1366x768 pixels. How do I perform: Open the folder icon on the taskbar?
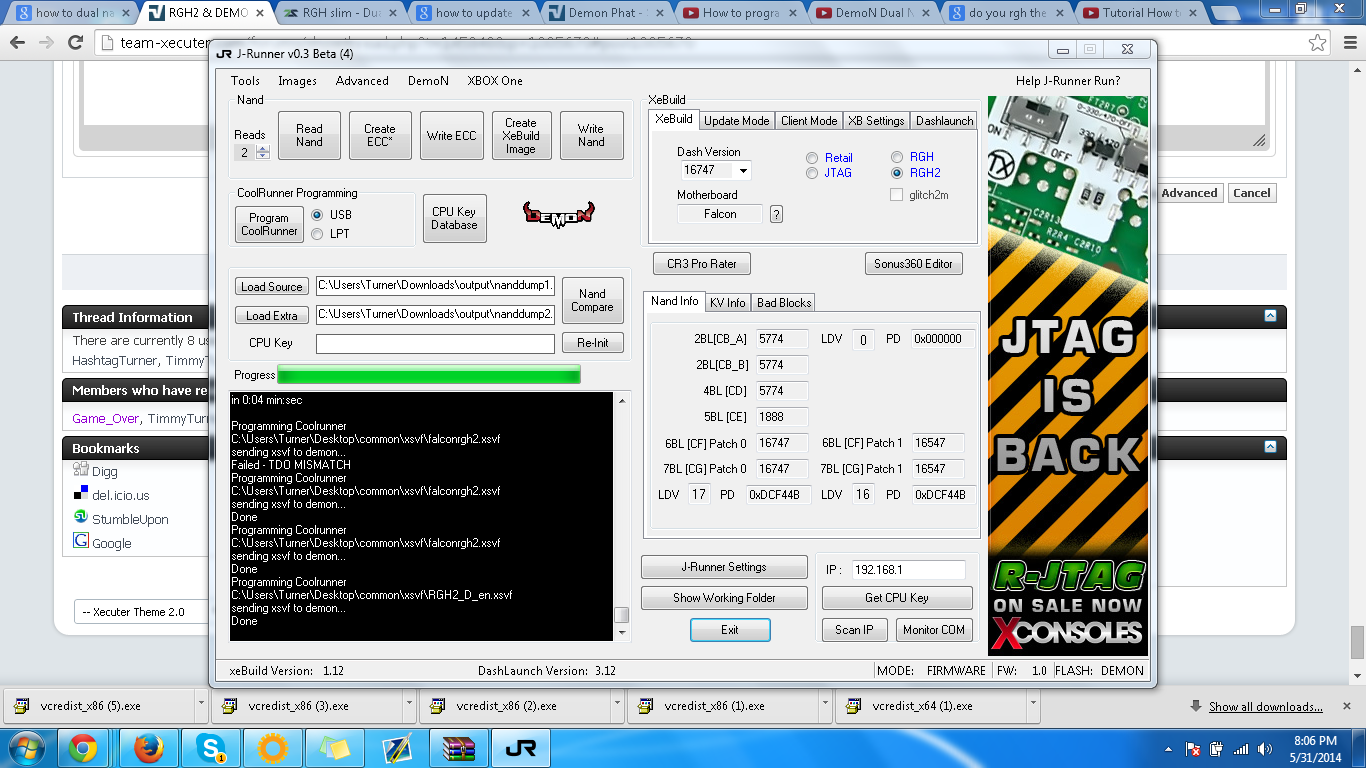[x=335, y=748]
